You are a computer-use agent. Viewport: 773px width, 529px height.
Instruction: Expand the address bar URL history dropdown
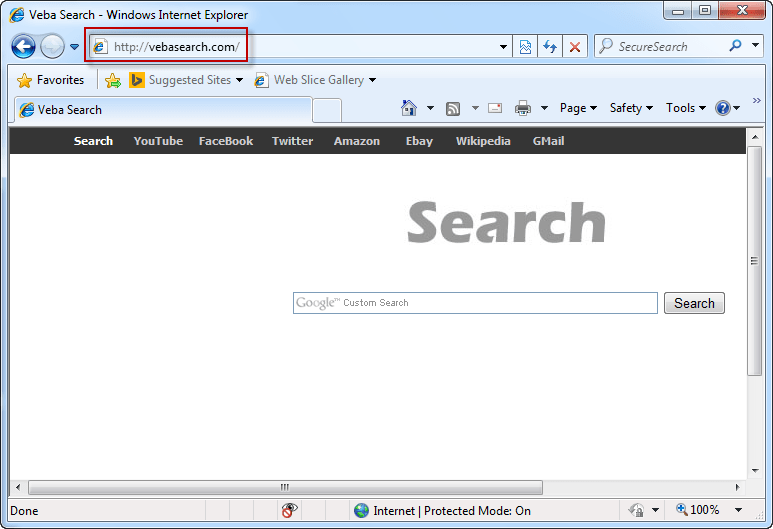pyautogui.click(x=503, y=47)
